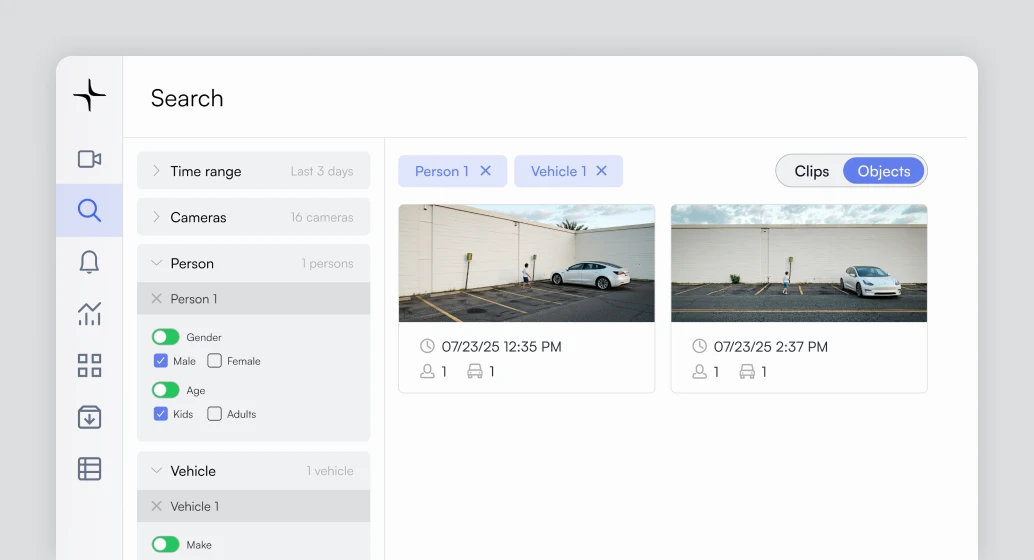1034x560 pixels.
Task: Click vehicle count icon on 2:37 PM card
Action: pos(747,371)
